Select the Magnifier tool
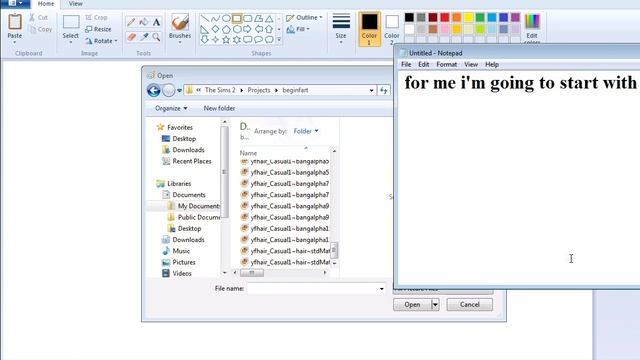The image size is (640, 360). (x=156, y=37)
